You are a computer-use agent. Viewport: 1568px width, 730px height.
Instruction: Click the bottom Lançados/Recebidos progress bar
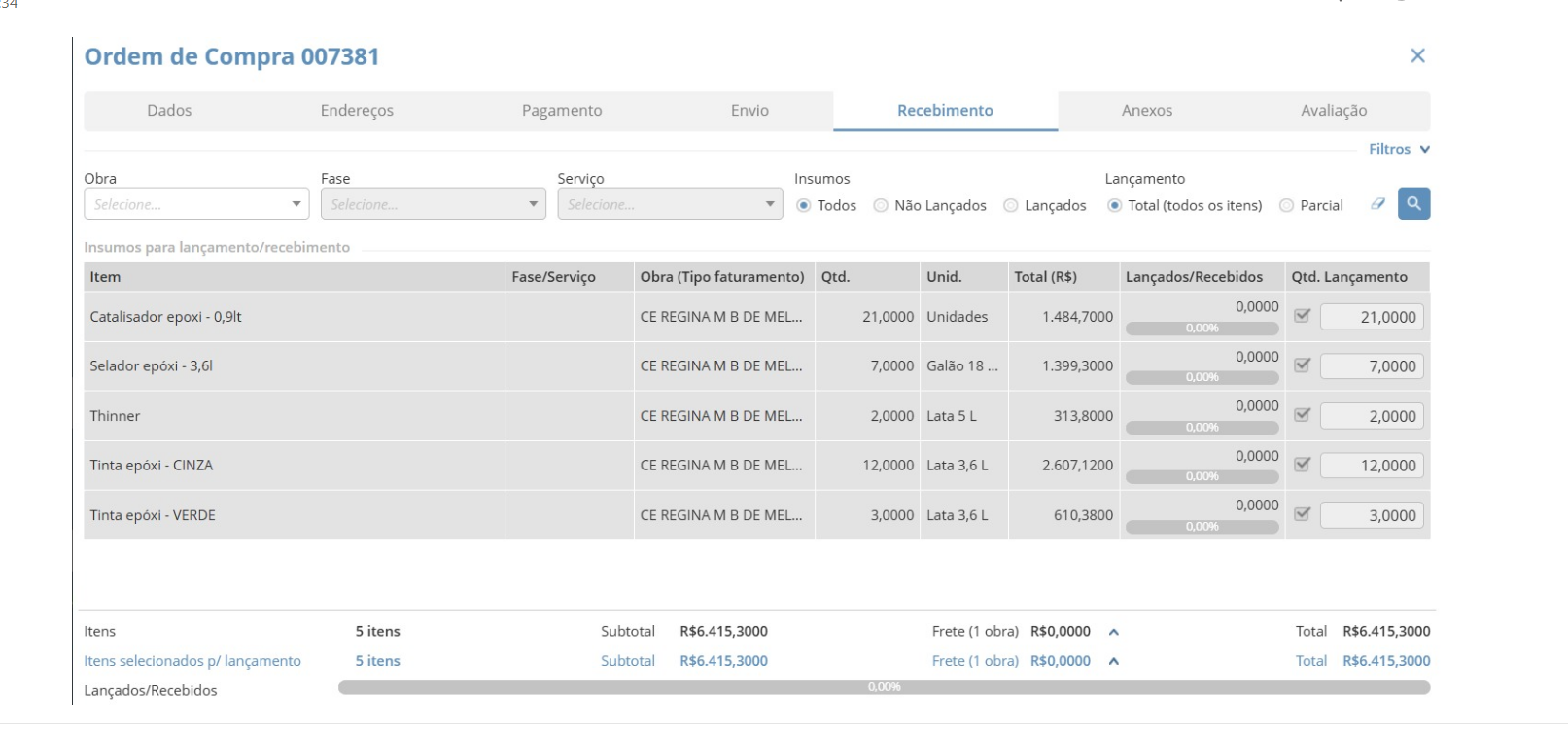884,688
